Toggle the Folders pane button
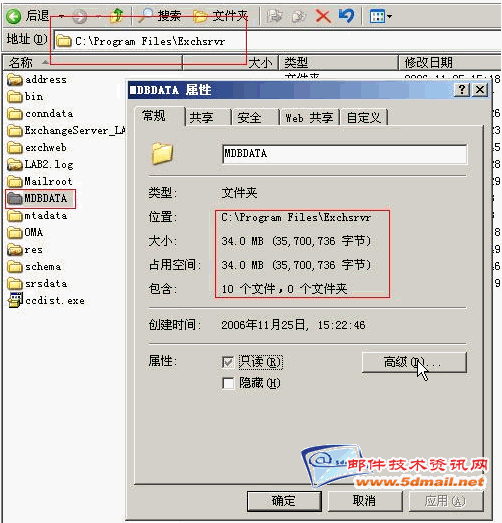 (x=220, y=15)
